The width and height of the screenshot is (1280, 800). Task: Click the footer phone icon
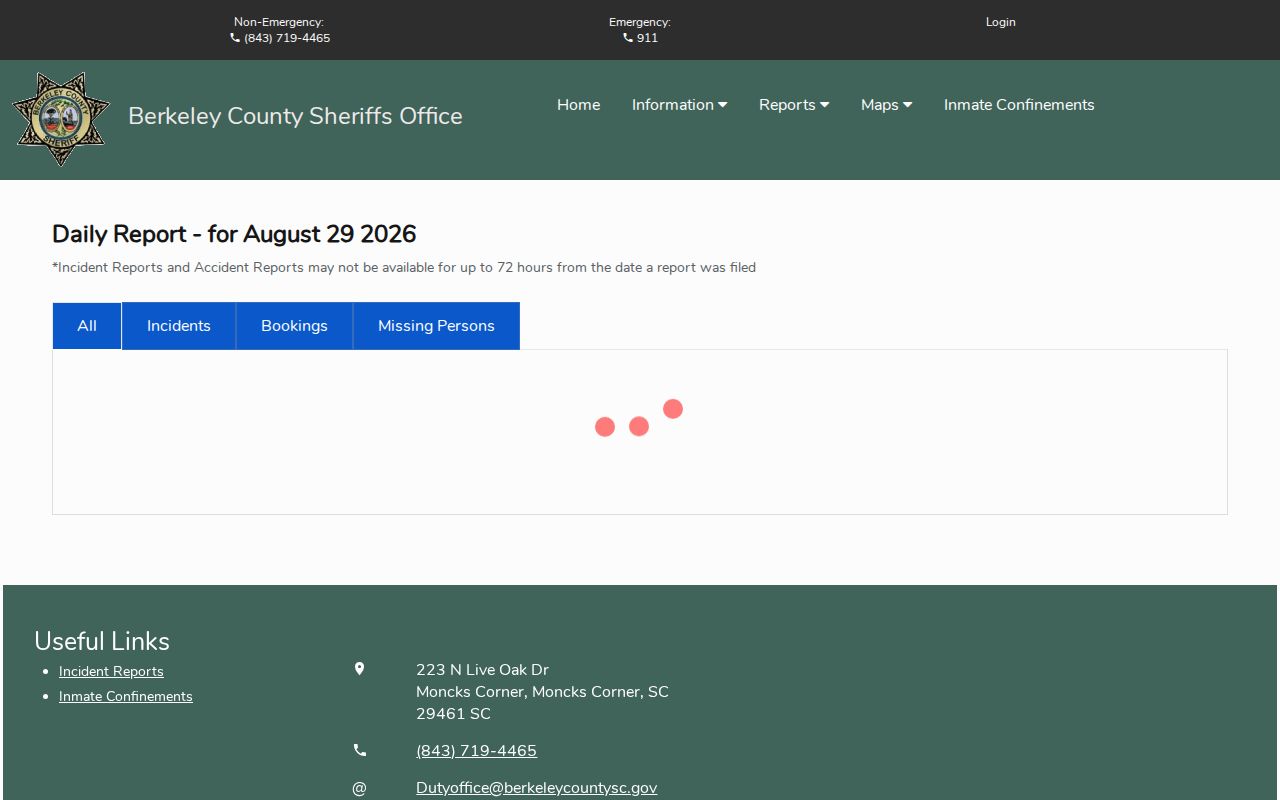pyautogui.click(x=360, y=750)
